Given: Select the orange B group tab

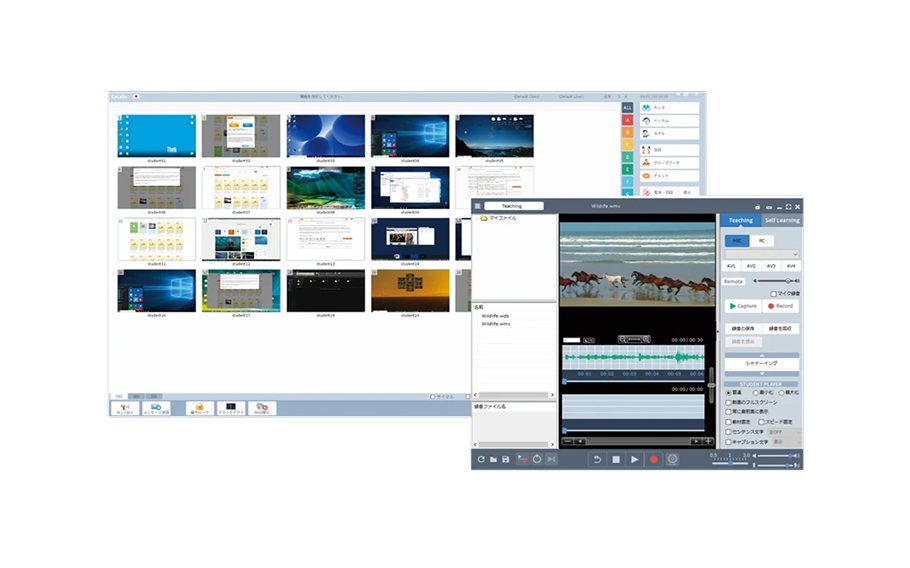Looking at the screenshot, I should (x=627, y=132).
